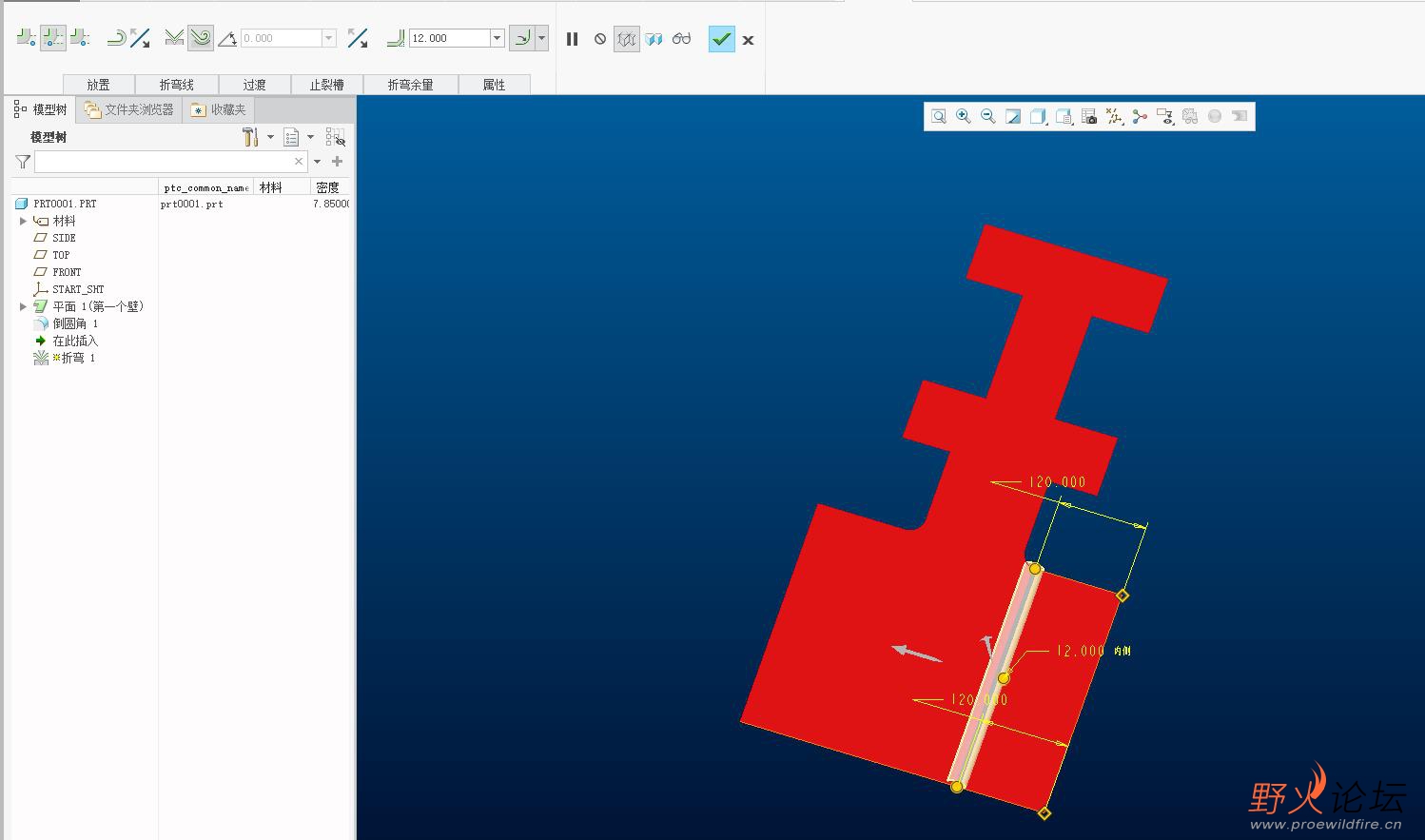This screenshot has height=840, width=1425.
Task: Flip the angle direction icon
Action: click(x=358, y=38)
